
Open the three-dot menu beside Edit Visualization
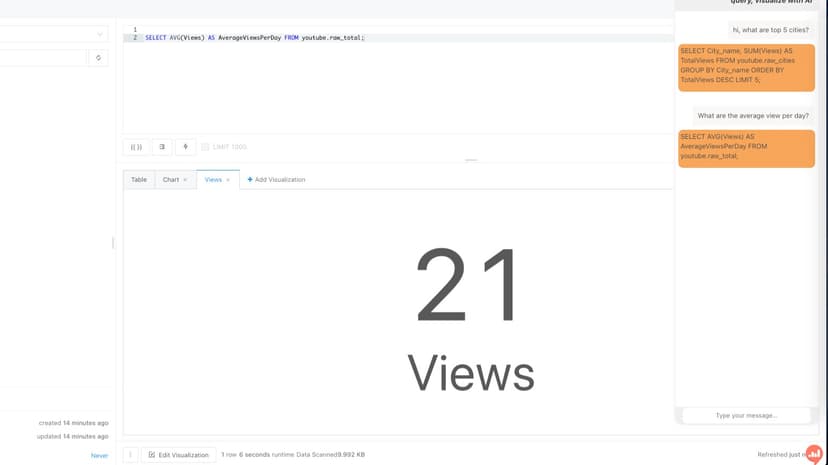pyautogui.click(x=130, y=454)
